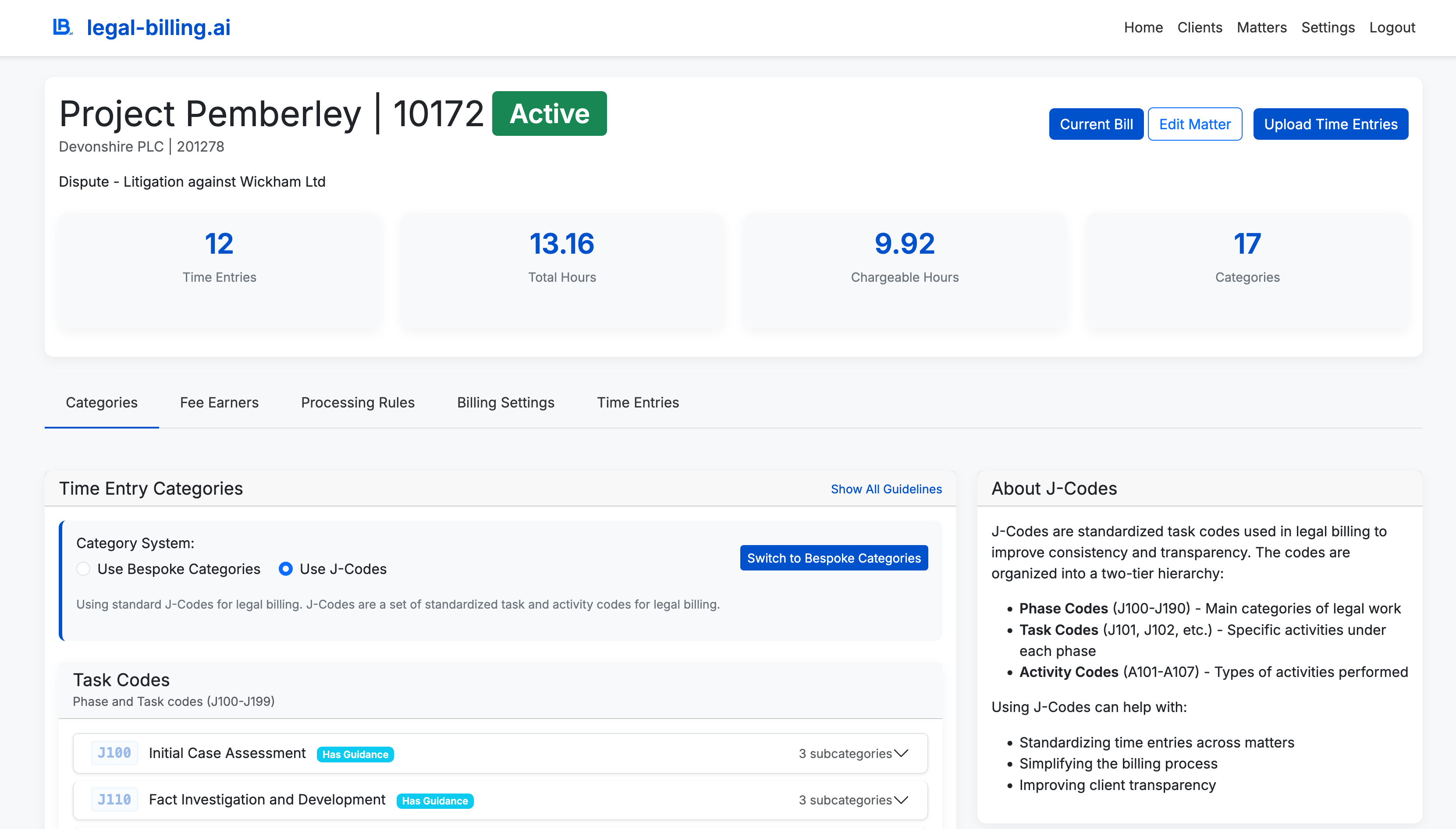1456x829 pixels.
Task: Click the Has Guidance badge on J100
Action: tap(355, 754)
